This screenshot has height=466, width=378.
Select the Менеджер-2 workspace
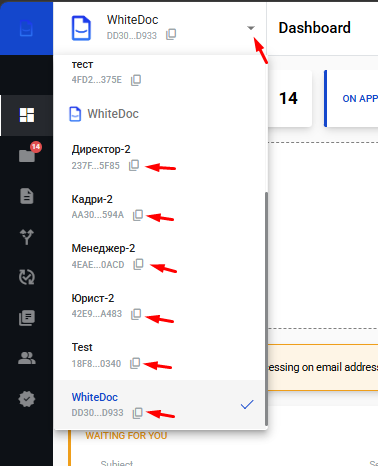tap(159, 256)
